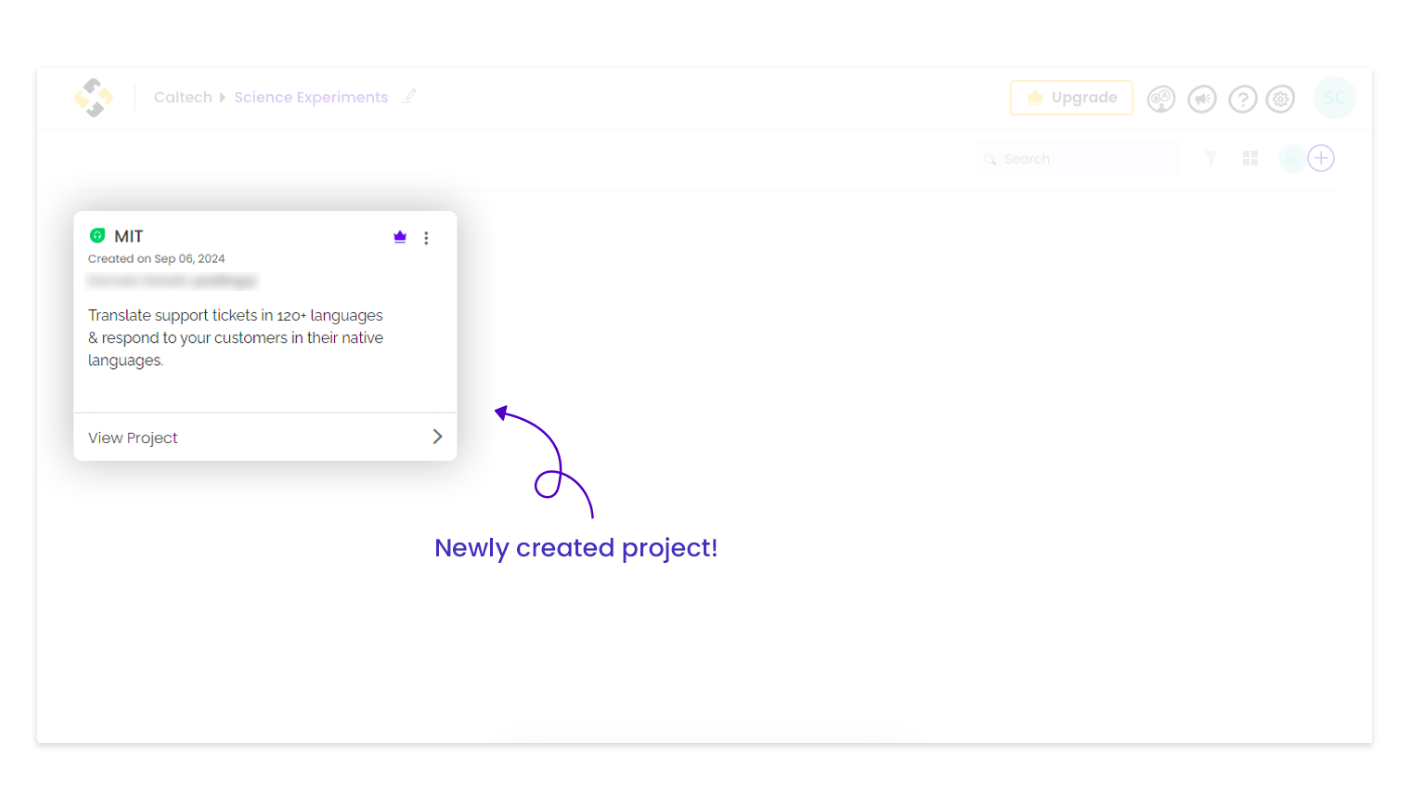Click the purple crown on MIT card
The width and height of the screenshot is (1409, 811).
click(400, 237)
